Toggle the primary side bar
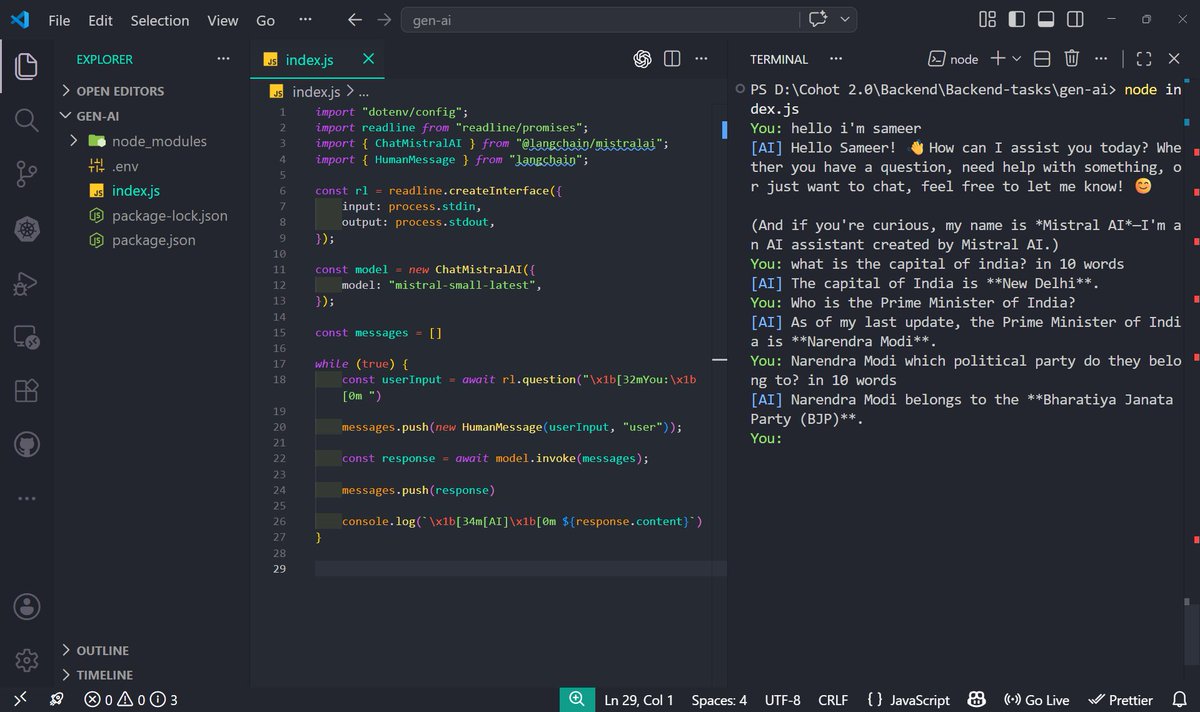The width and height of the screenshot is (1200, 712). pyautogui.click(x=1016, y=20)
